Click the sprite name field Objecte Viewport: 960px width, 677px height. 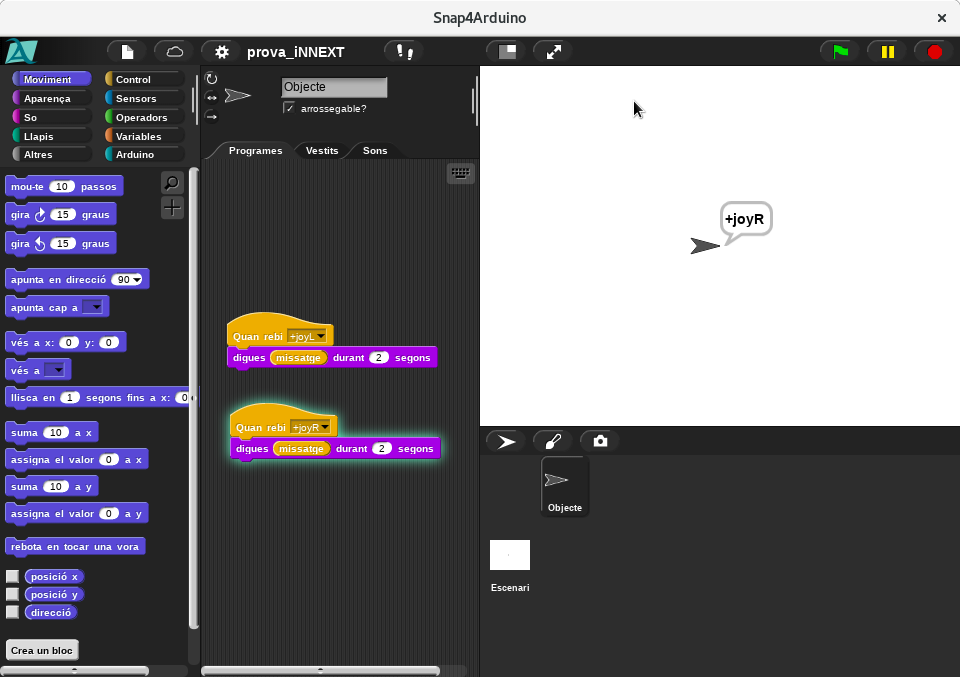(334, 87)
